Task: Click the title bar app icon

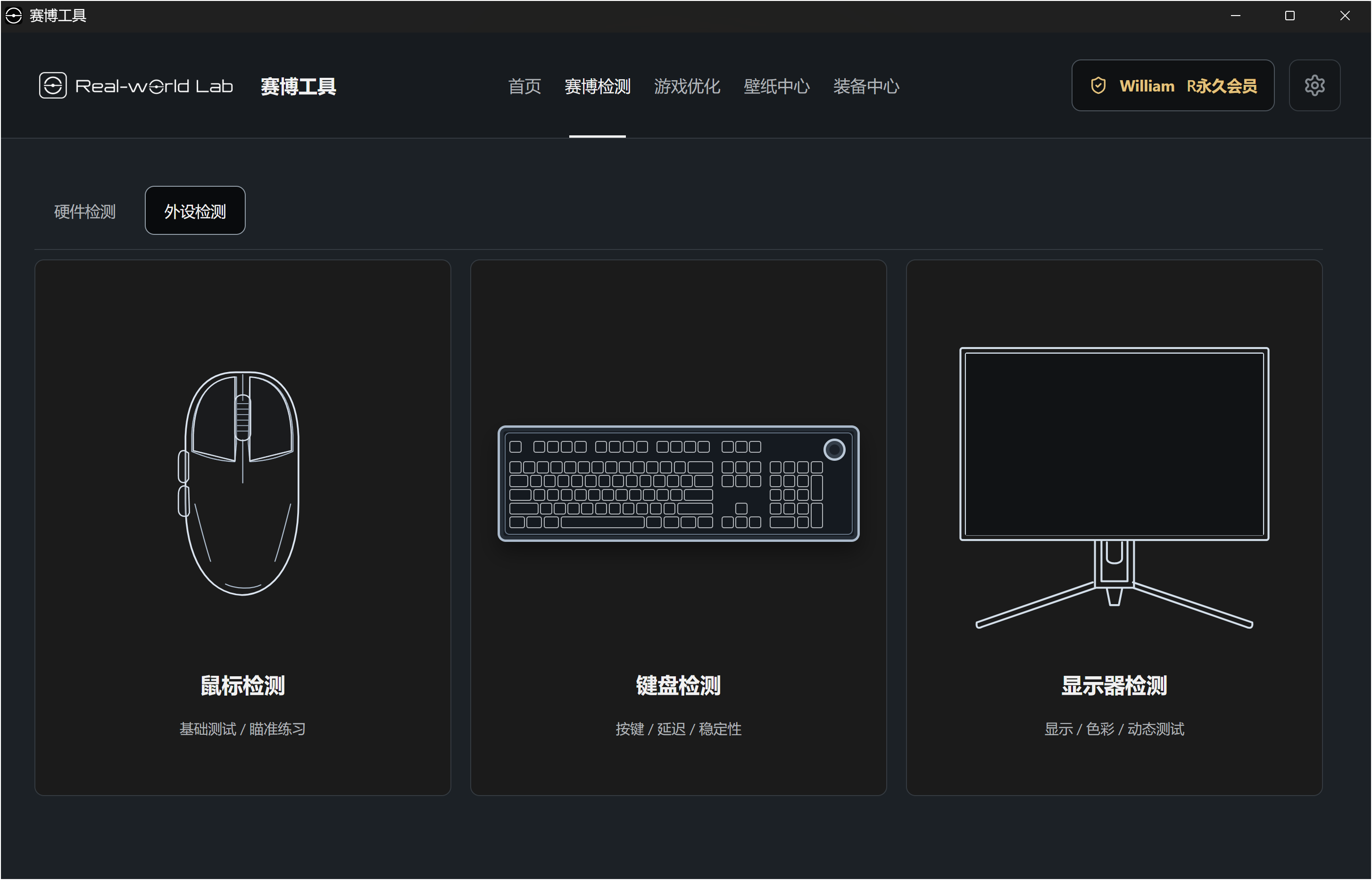Action: coord(14,16)
